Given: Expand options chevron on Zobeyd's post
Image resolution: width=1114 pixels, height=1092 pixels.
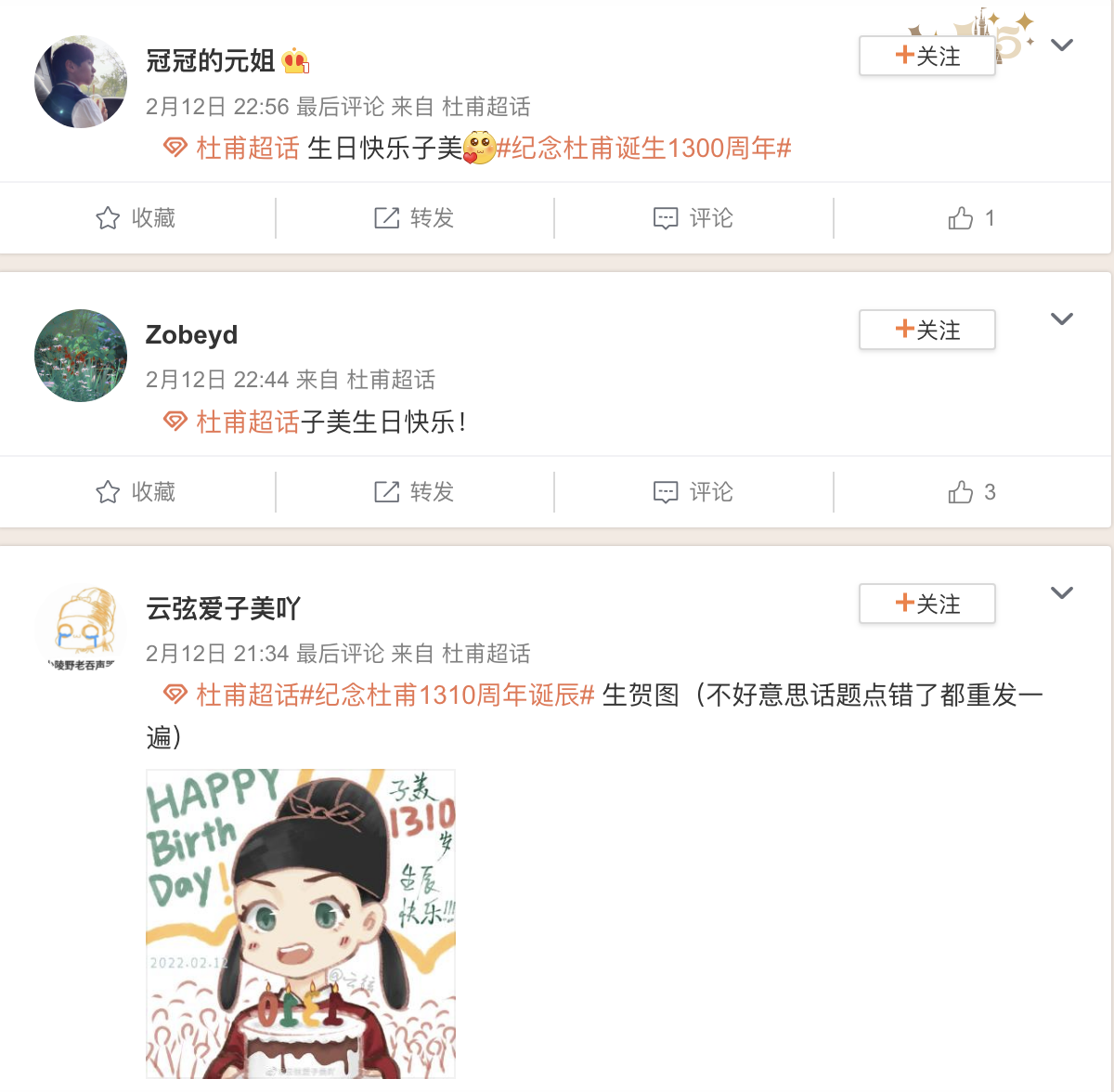Looking at the screenshot, I should 1062,318.
